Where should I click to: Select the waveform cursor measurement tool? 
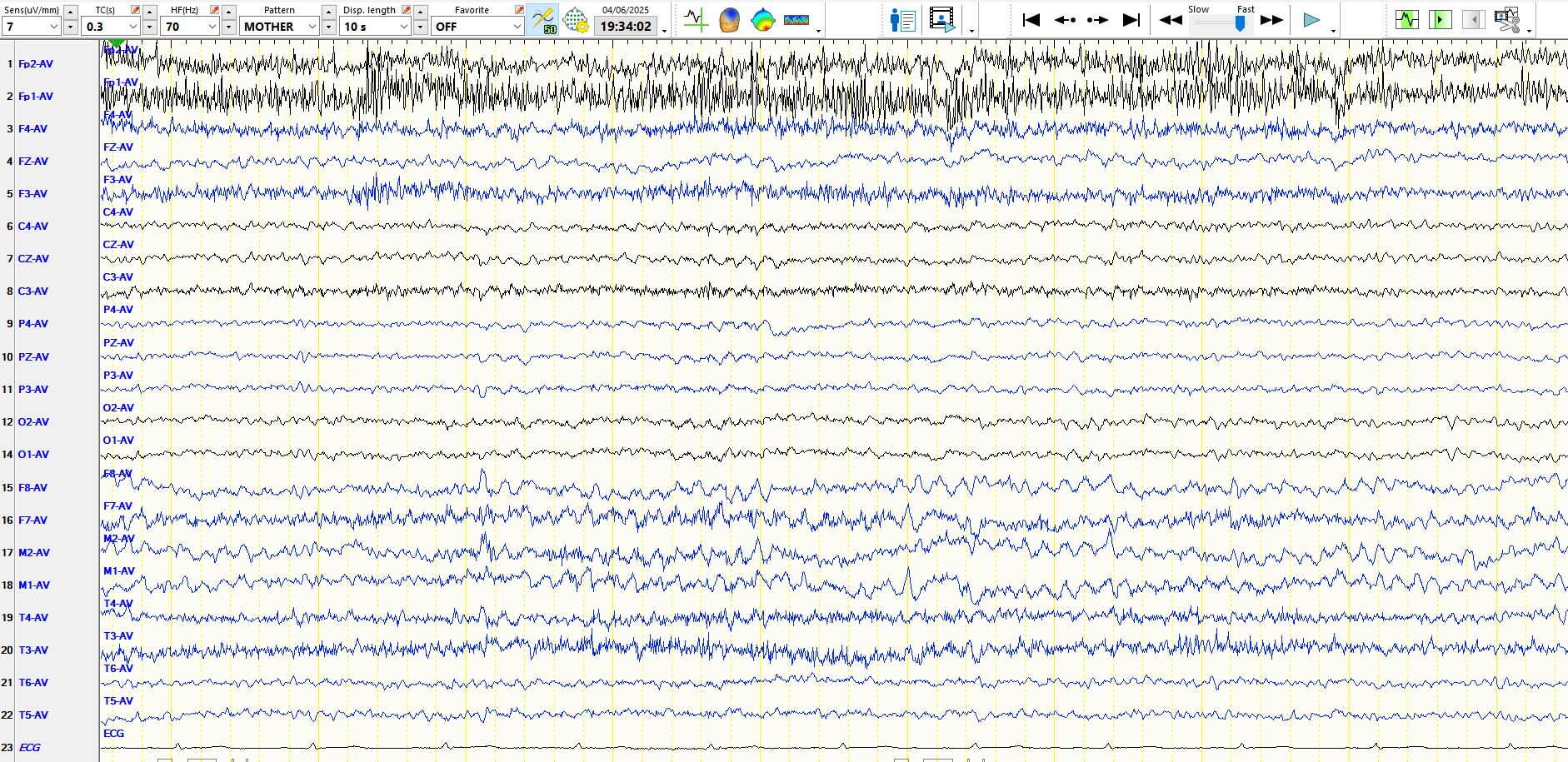tap(696, 20)
